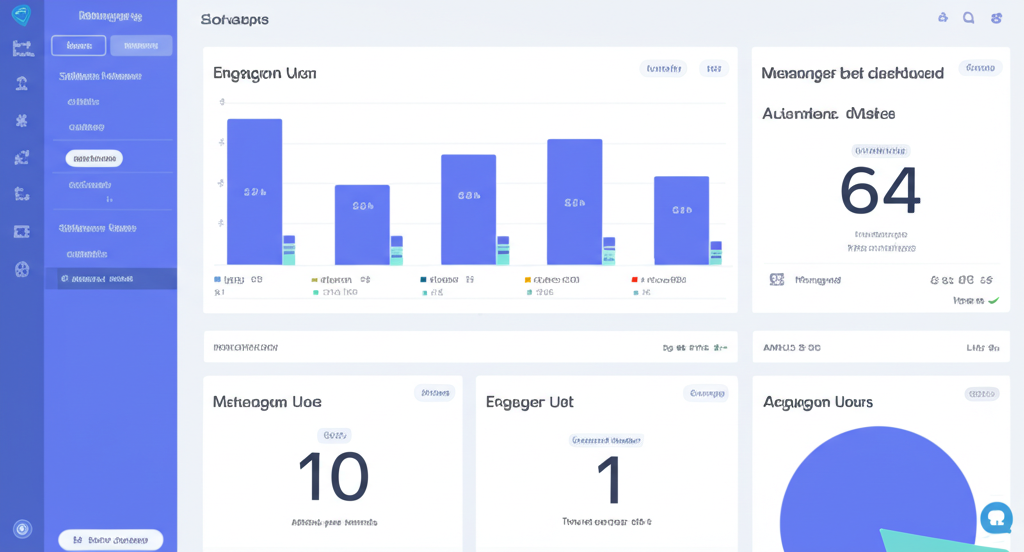Click the circular icon at the left rail bottom
1024x552 pixels.
[22, 529]
